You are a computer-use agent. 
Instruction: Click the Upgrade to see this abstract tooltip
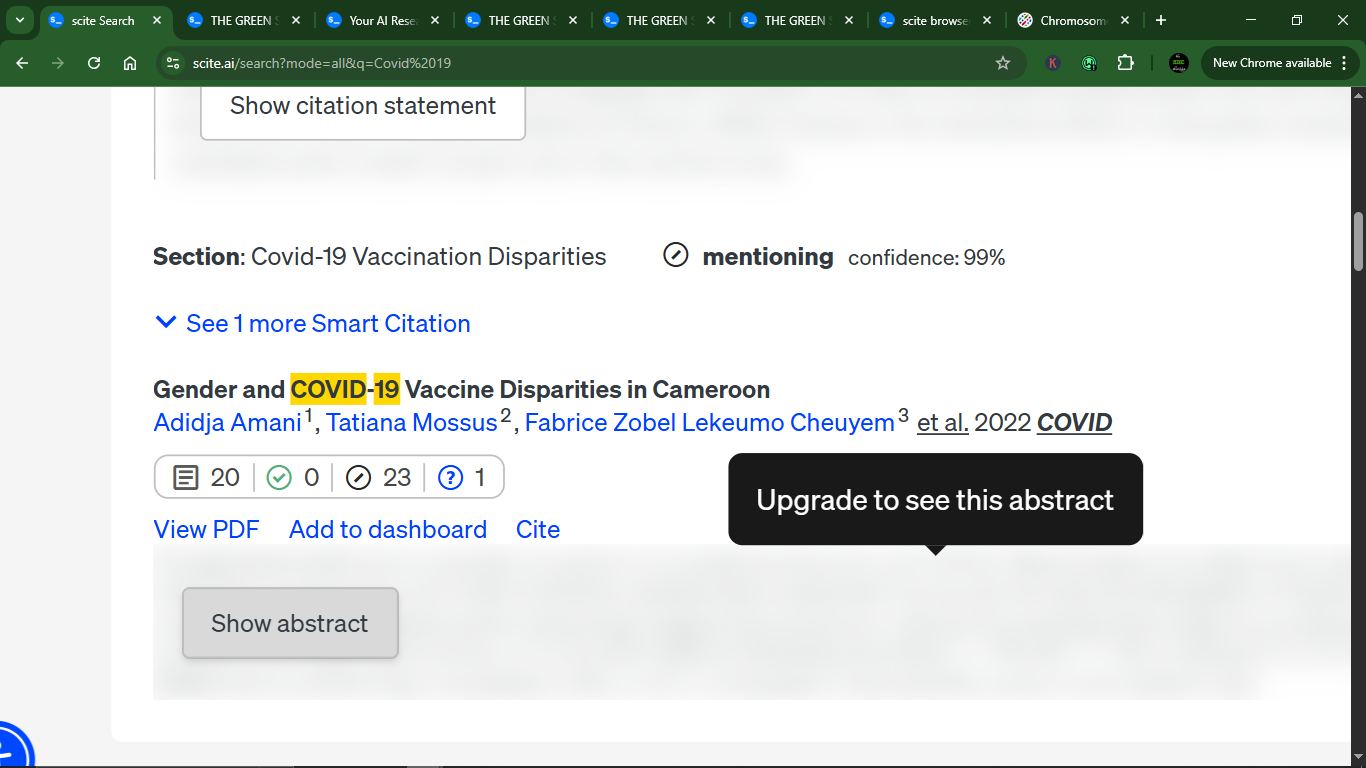click(935, 499)
